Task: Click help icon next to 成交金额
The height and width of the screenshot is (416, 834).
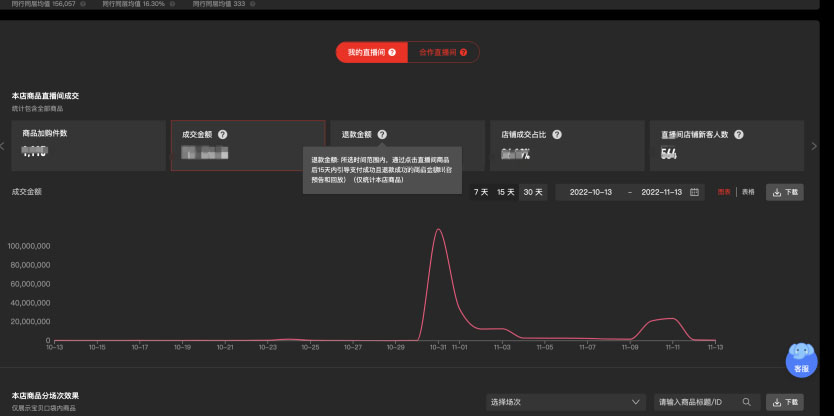Action: (x=222, y=134)
